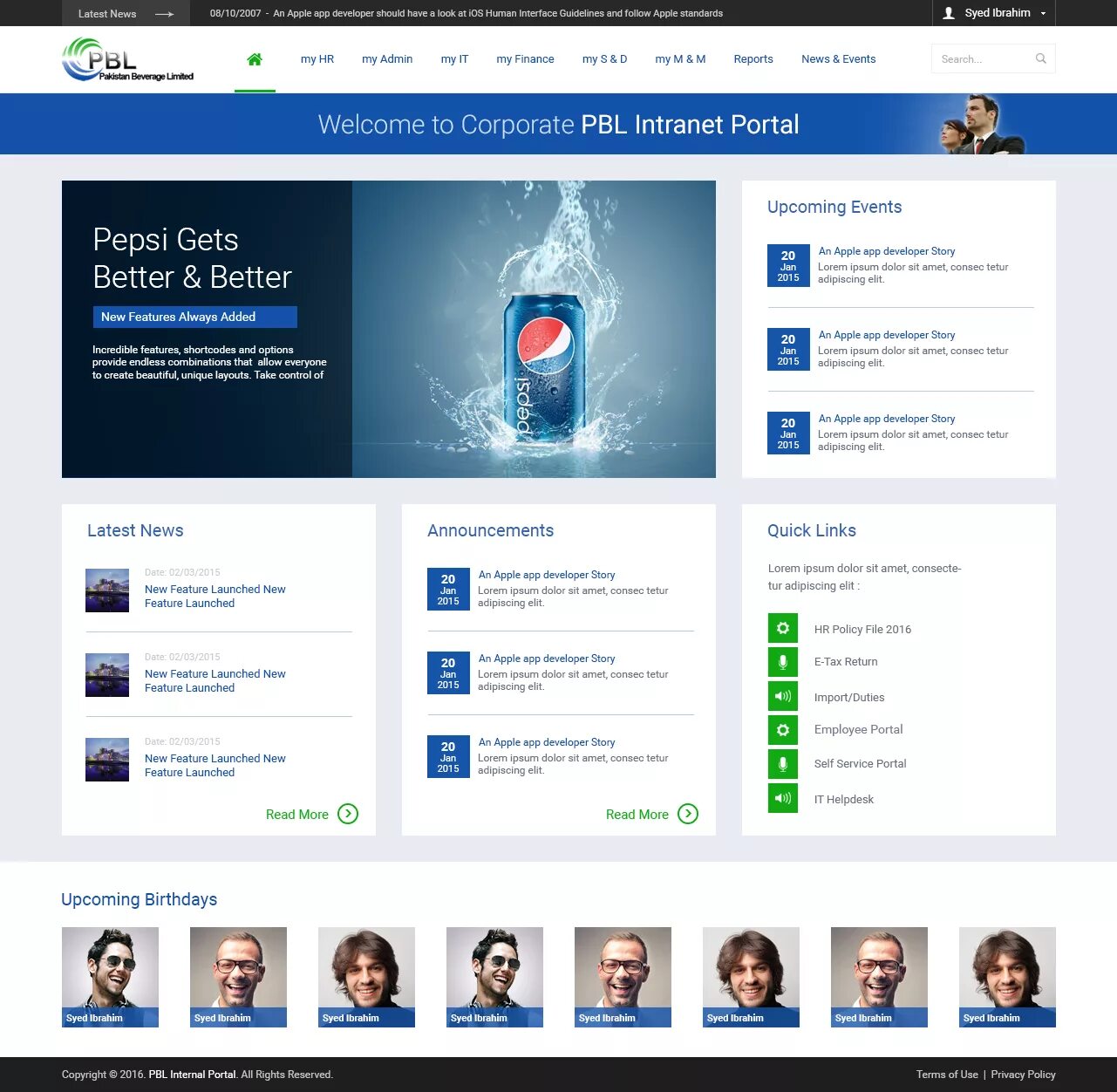Open the my Finance menu

click(525, 59)
